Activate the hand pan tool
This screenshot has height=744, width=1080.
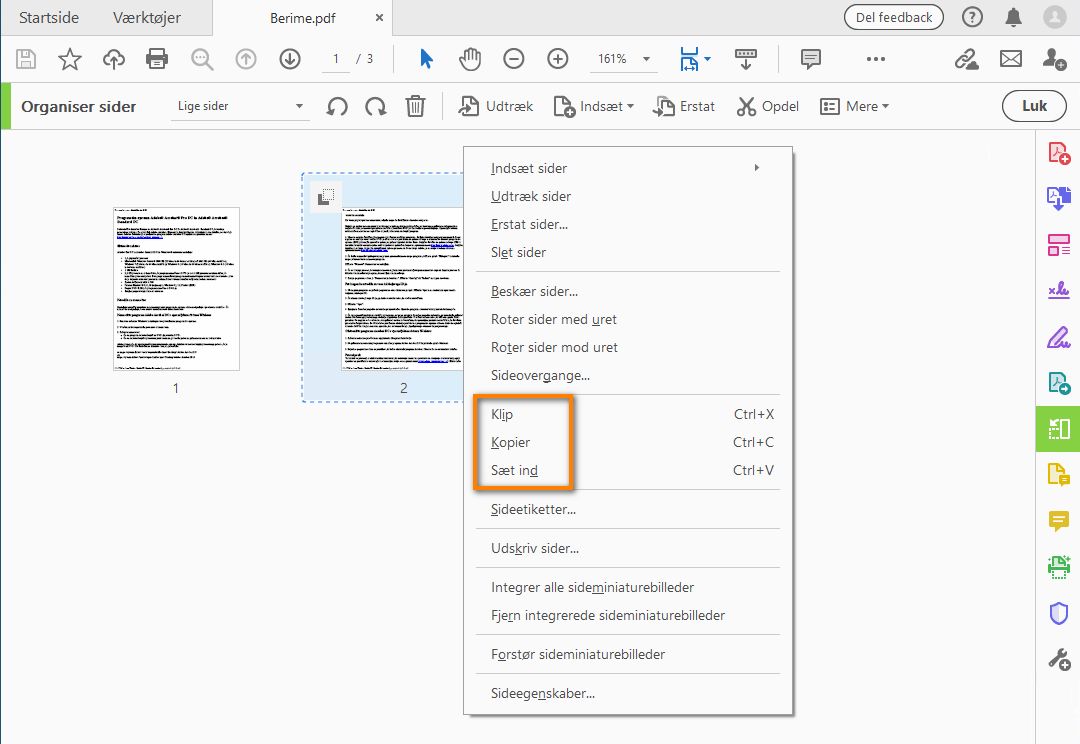470,59
